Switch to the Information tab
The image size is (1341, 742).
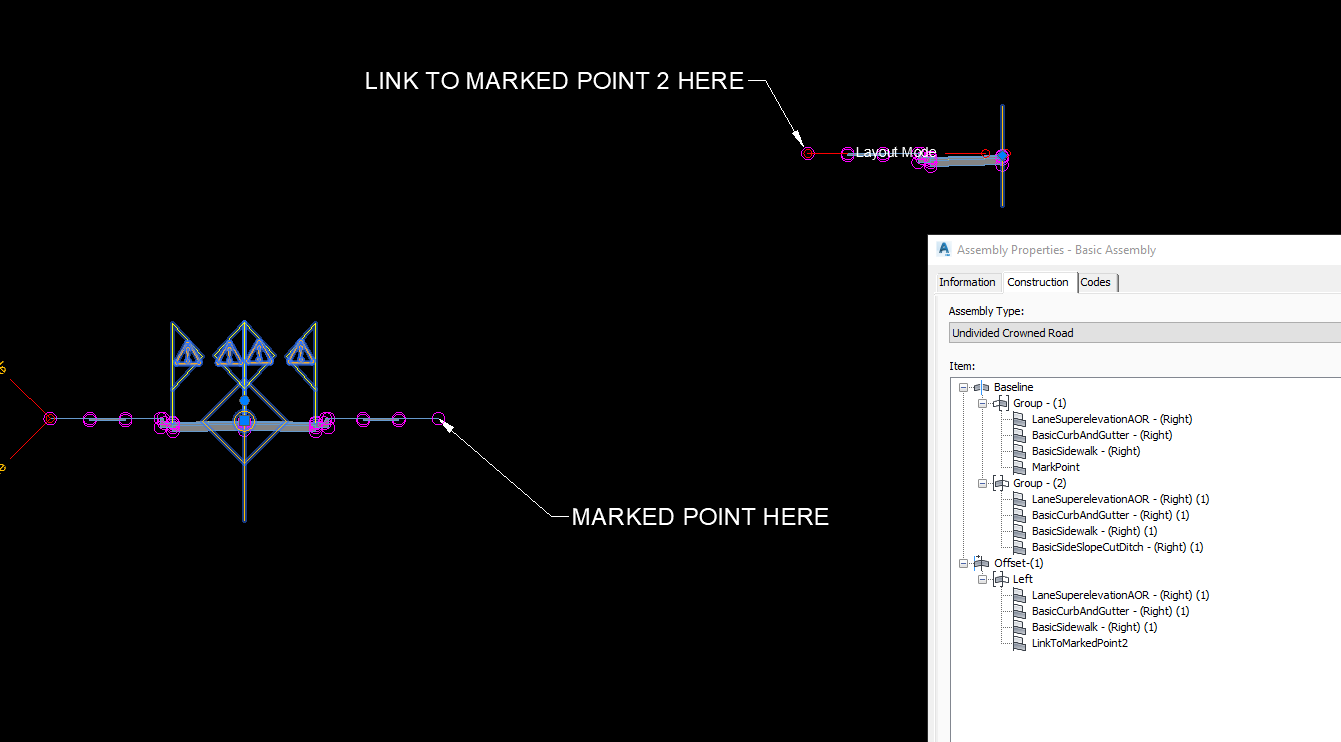[x=966, y=282]
